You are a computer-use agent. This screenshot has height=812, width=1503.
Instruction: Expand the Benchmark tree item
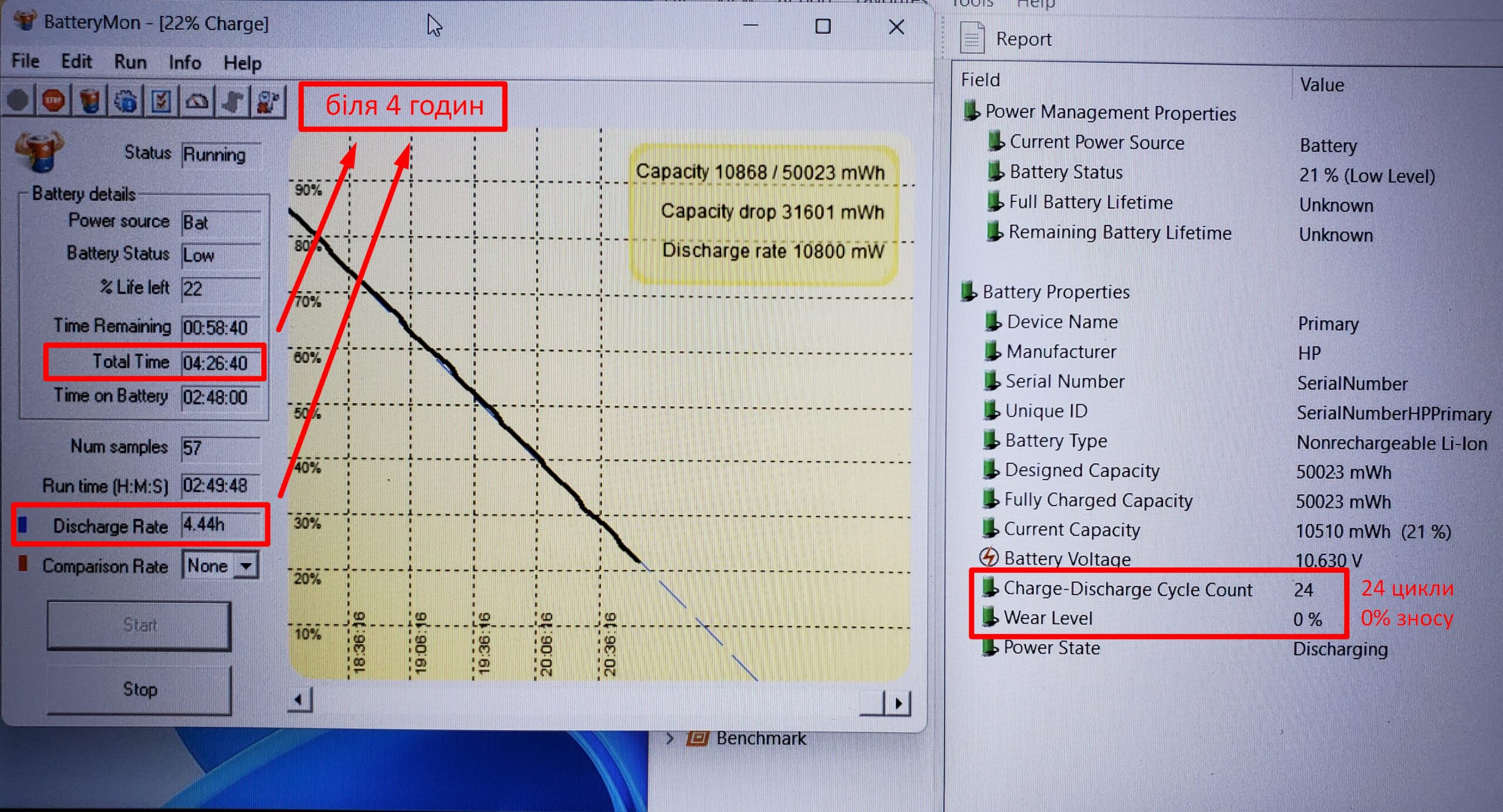click(670, 738)
